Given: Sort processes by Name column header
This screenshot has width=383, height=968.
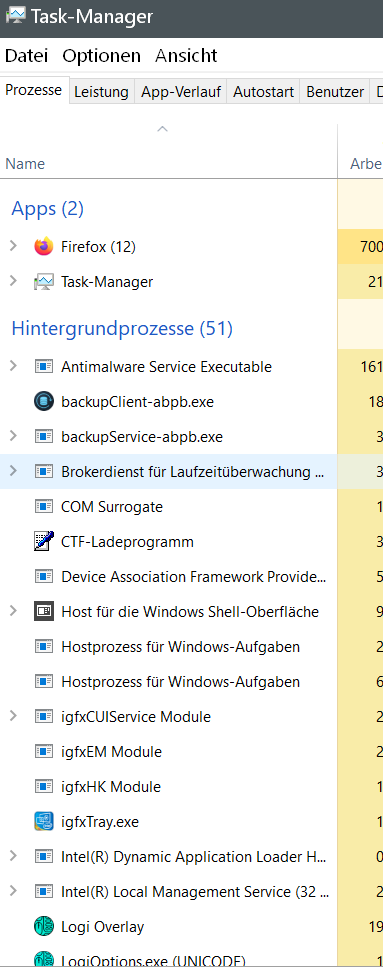Looking at the screenshot, I should coord(169,163).
